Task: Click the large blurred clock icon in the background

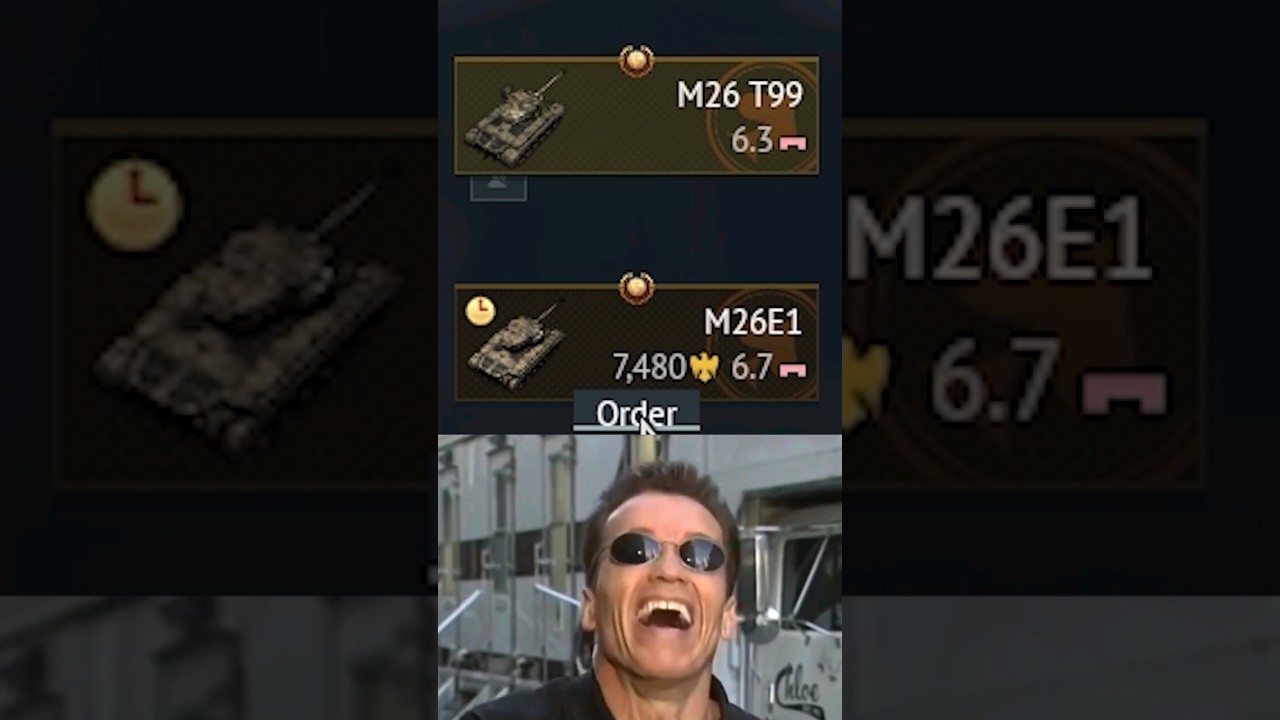Action: tap(134, 204)
